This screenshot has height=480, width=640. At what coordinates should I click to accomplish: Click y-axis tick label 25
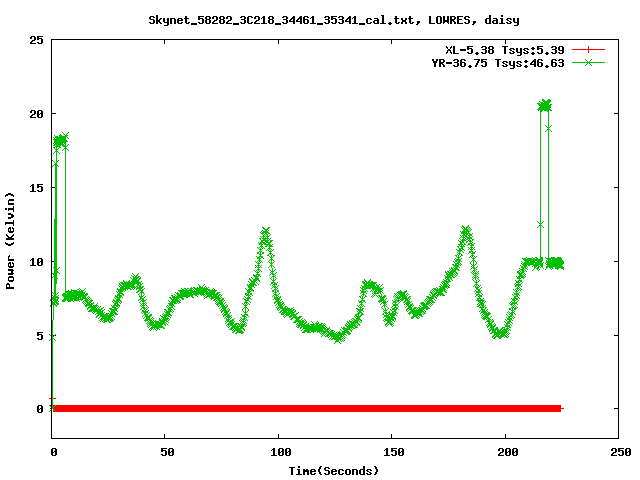point(36,40)
